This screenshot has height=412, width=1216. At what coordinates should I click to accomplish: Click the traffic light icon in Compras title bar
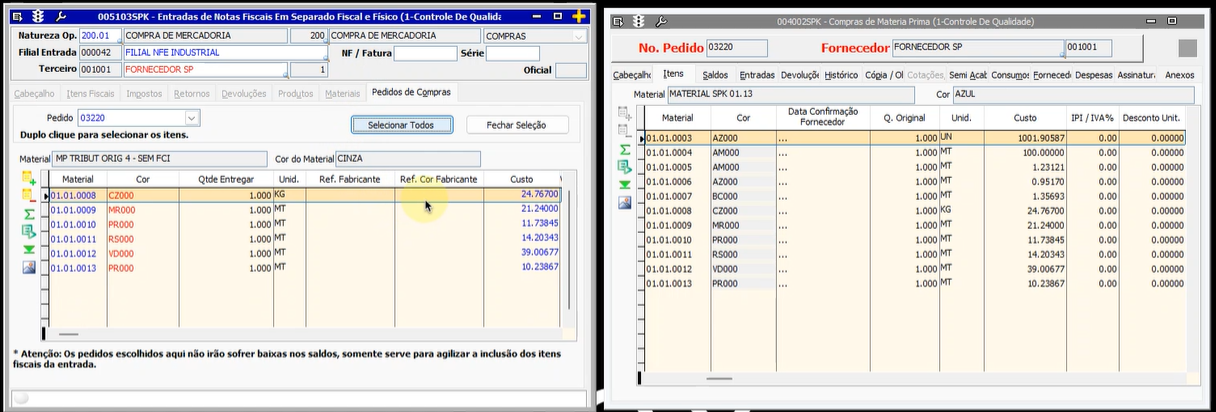638,21
